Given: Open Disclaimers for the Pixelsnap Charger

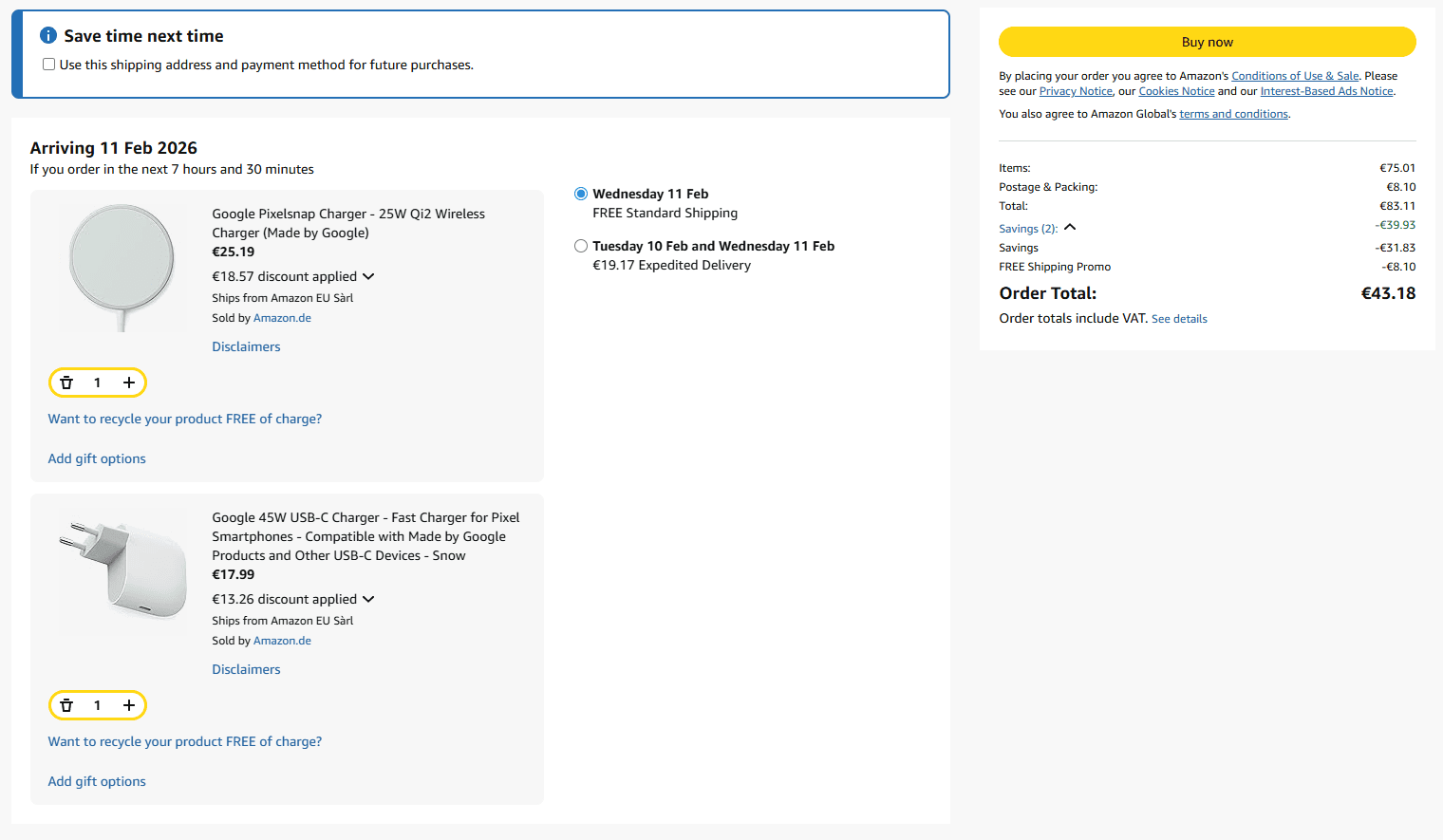Looking at the screenshot, I should [246, 346].
